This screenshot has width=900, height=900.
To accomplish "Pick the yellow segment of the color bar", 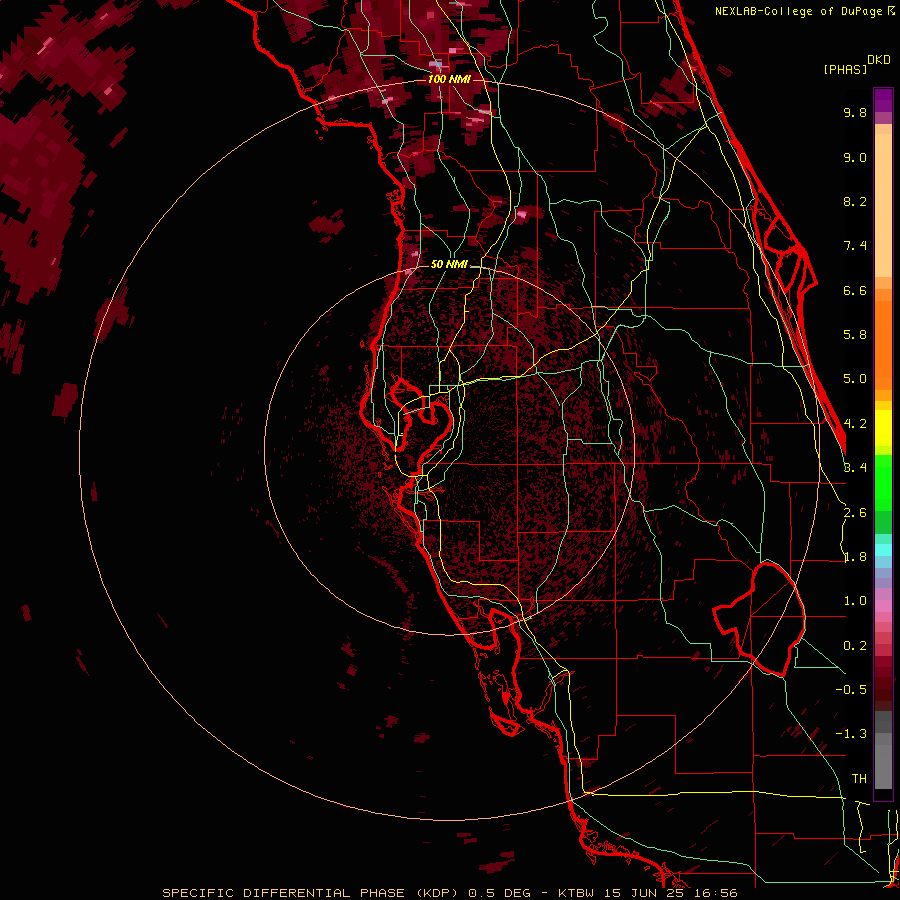I will coord(883,428).
